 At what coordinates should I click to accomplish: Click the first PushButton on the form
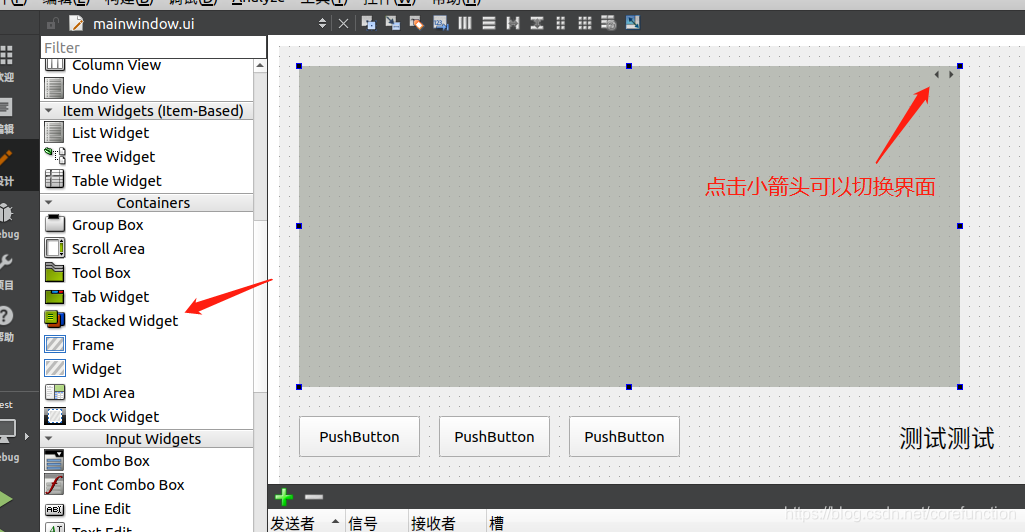360,437
